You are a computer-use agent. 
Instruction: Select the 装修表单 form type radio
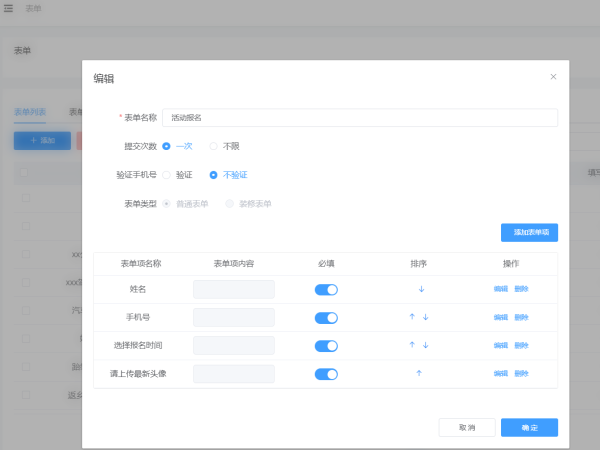pos(248,204)
